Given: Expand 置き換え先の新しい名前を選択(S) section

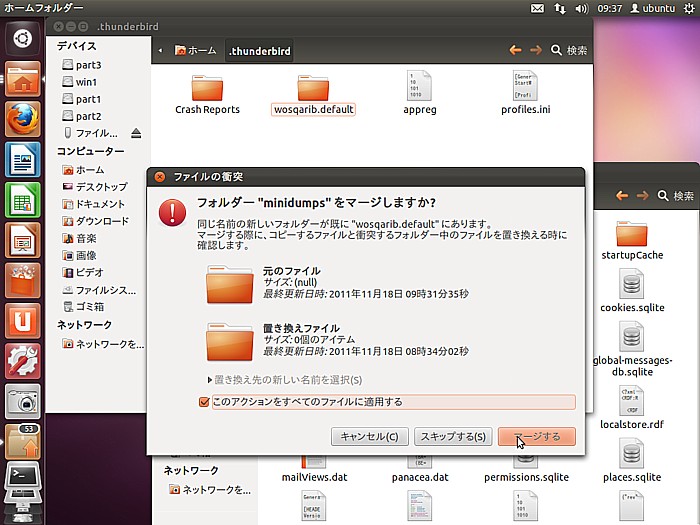Looking at the screenshot, I should tap(285, 380).
